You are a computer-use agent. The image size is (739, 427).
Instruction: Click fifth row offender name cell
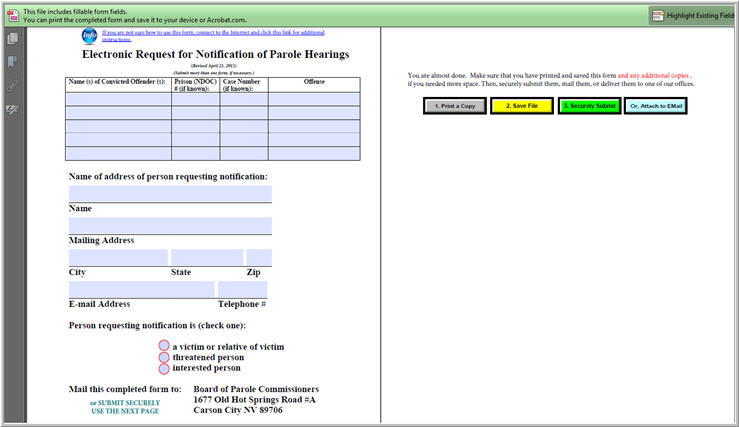[119, 154]
